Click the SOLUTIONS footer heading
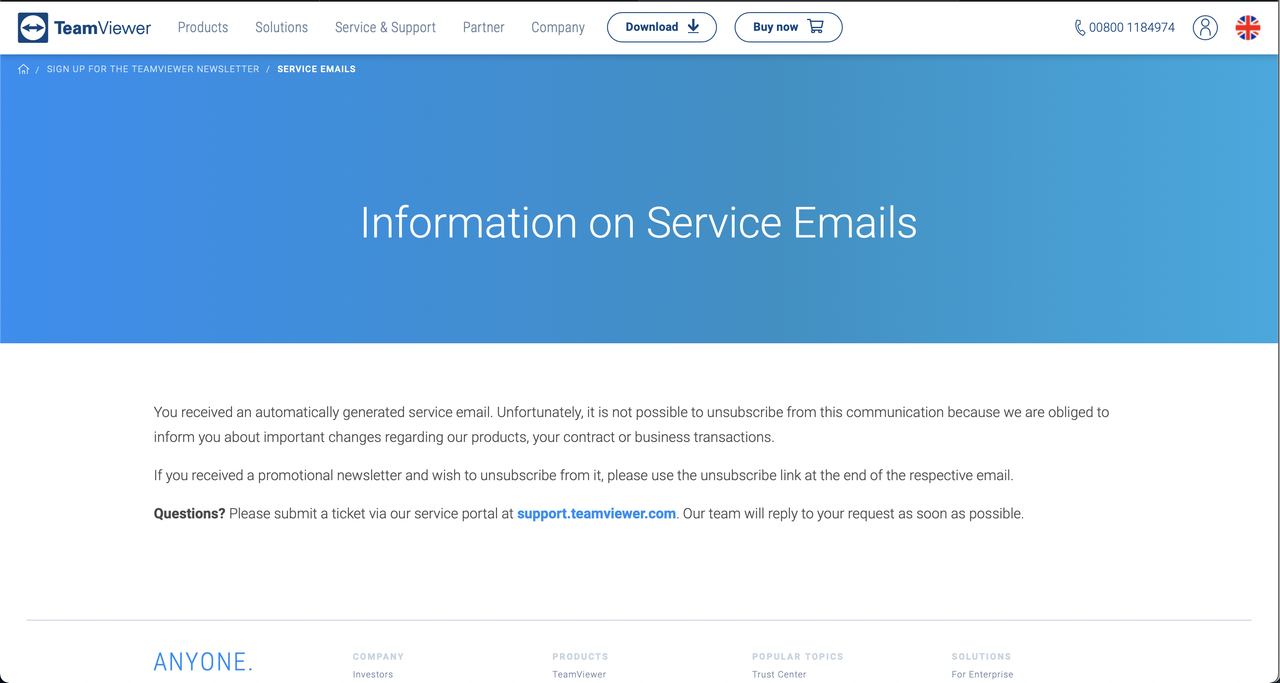The image size is (1280, 683). 981,657
